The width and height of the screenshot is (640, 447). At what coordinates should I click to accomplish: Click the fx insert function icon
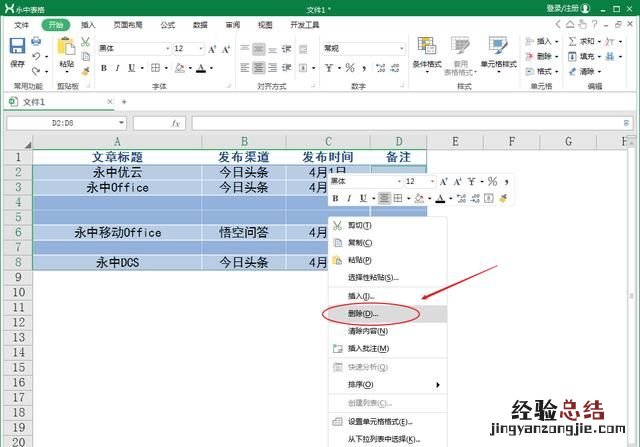coord(175,123)
